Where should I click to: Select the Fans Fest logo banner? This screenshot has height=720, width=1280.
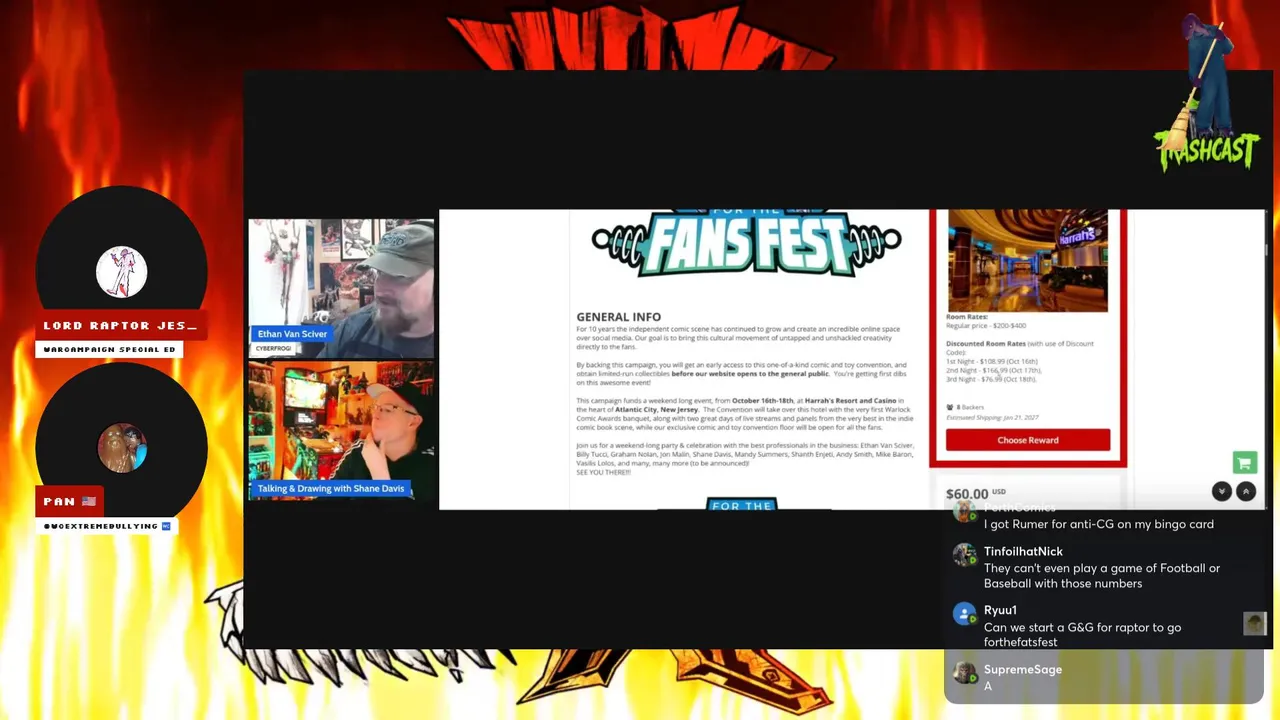click(x=746, y=243)
